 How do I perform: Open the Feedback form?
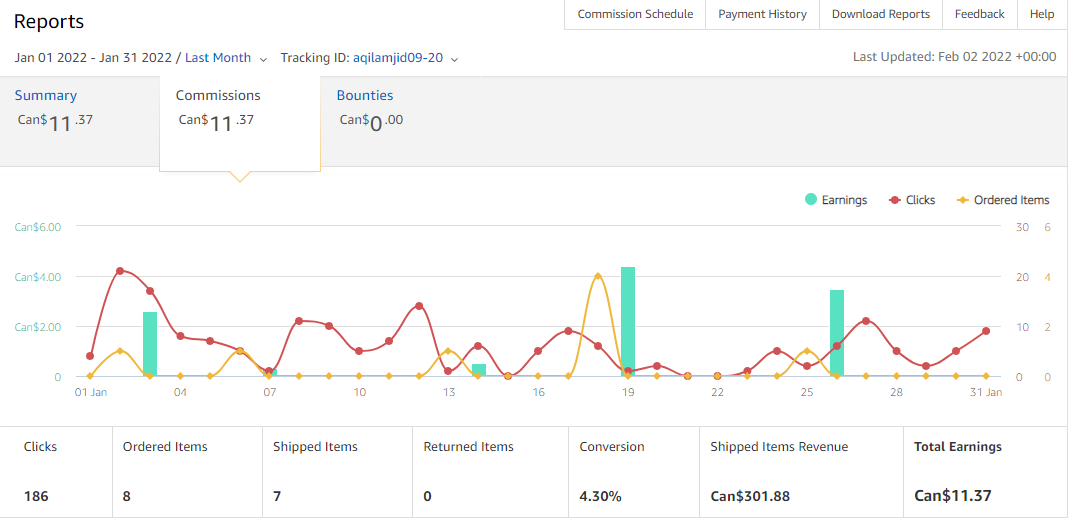pyautogui.click(x=979, y=14)
